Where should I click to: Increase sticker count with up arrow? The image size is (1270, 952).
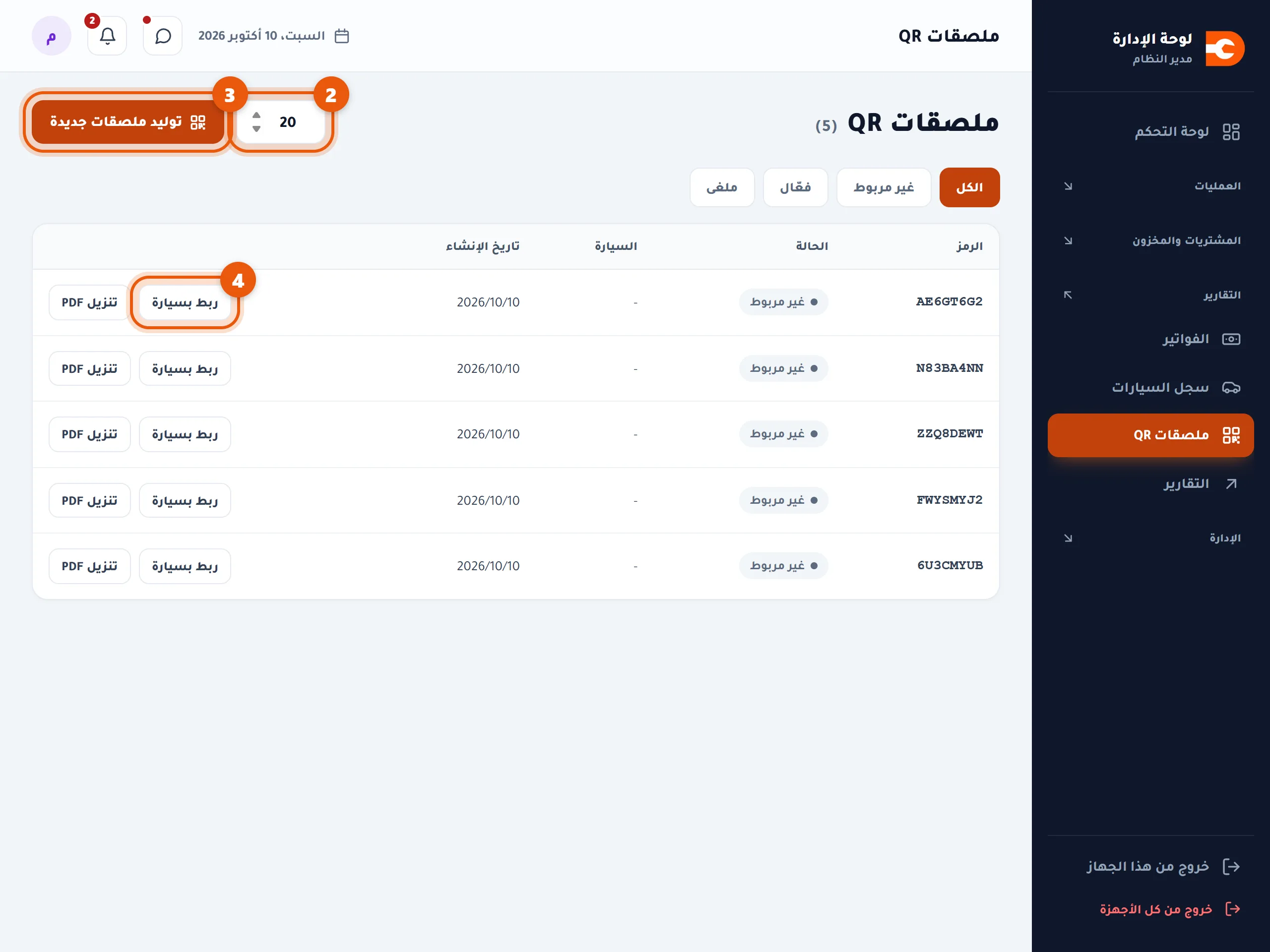point(256,116)
